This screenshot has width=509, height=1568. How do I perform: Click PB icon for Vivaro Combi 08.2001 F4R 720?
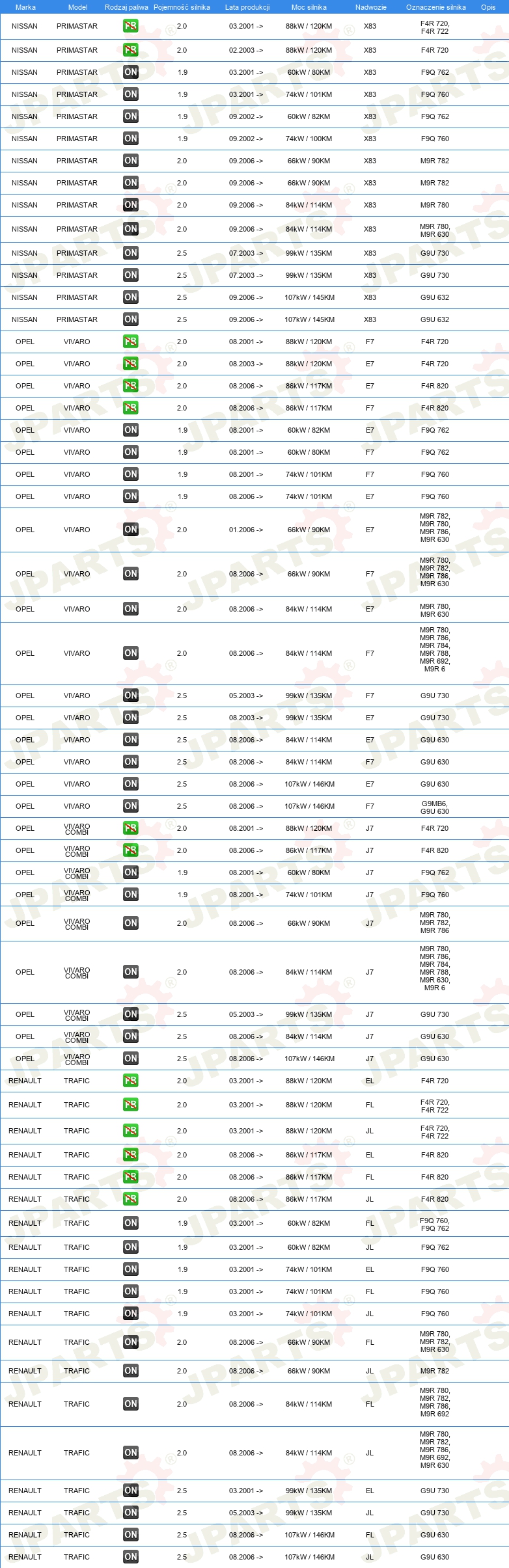[x=131, y=828]
